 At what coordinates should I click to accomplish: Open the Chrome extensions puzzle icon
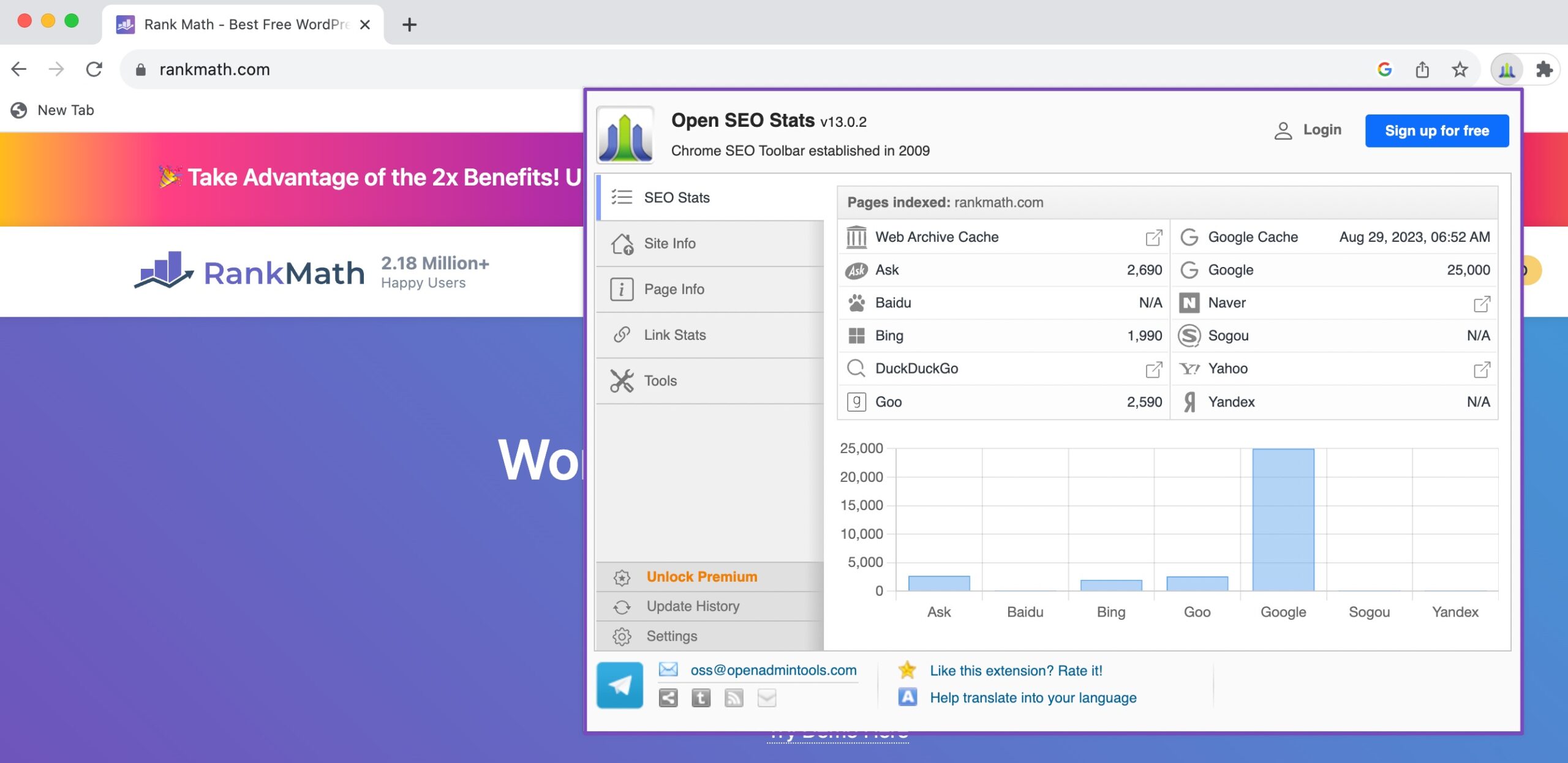tap(1544, 70)
